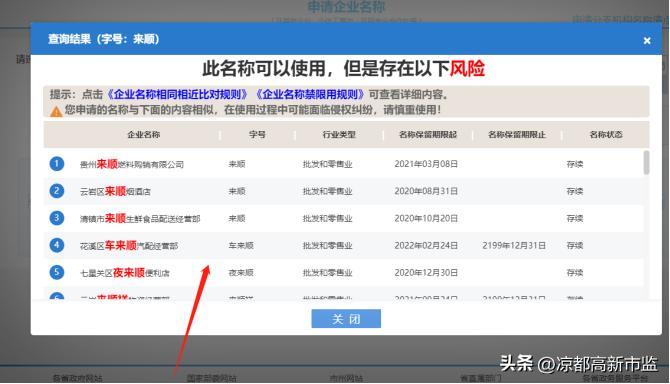The width and height of the screenshot is (670, 384).
Task: Select company name 七星关区夜来顺便利店
Action: click(124, 273)
